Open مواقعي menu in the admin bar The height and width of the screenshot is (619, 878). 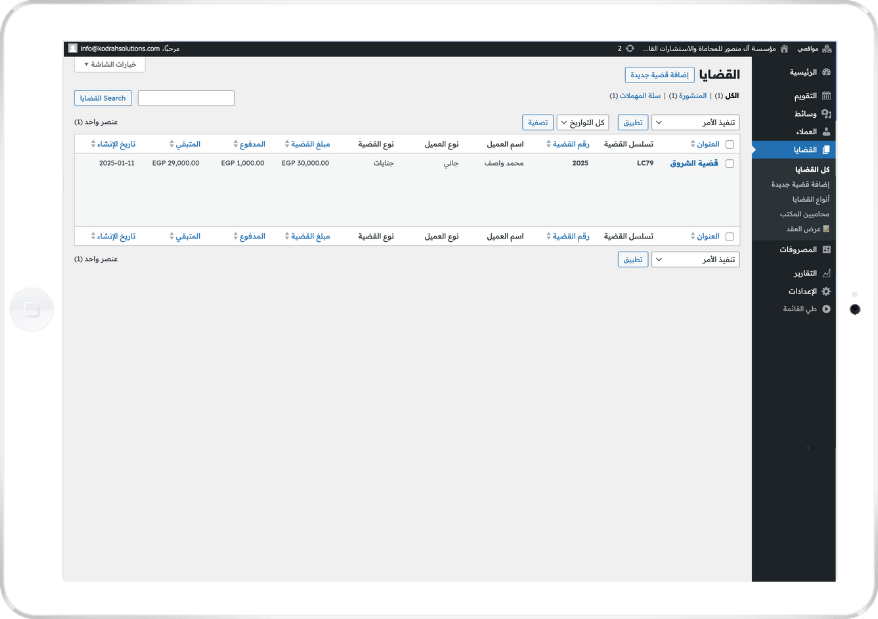point(814,49)
